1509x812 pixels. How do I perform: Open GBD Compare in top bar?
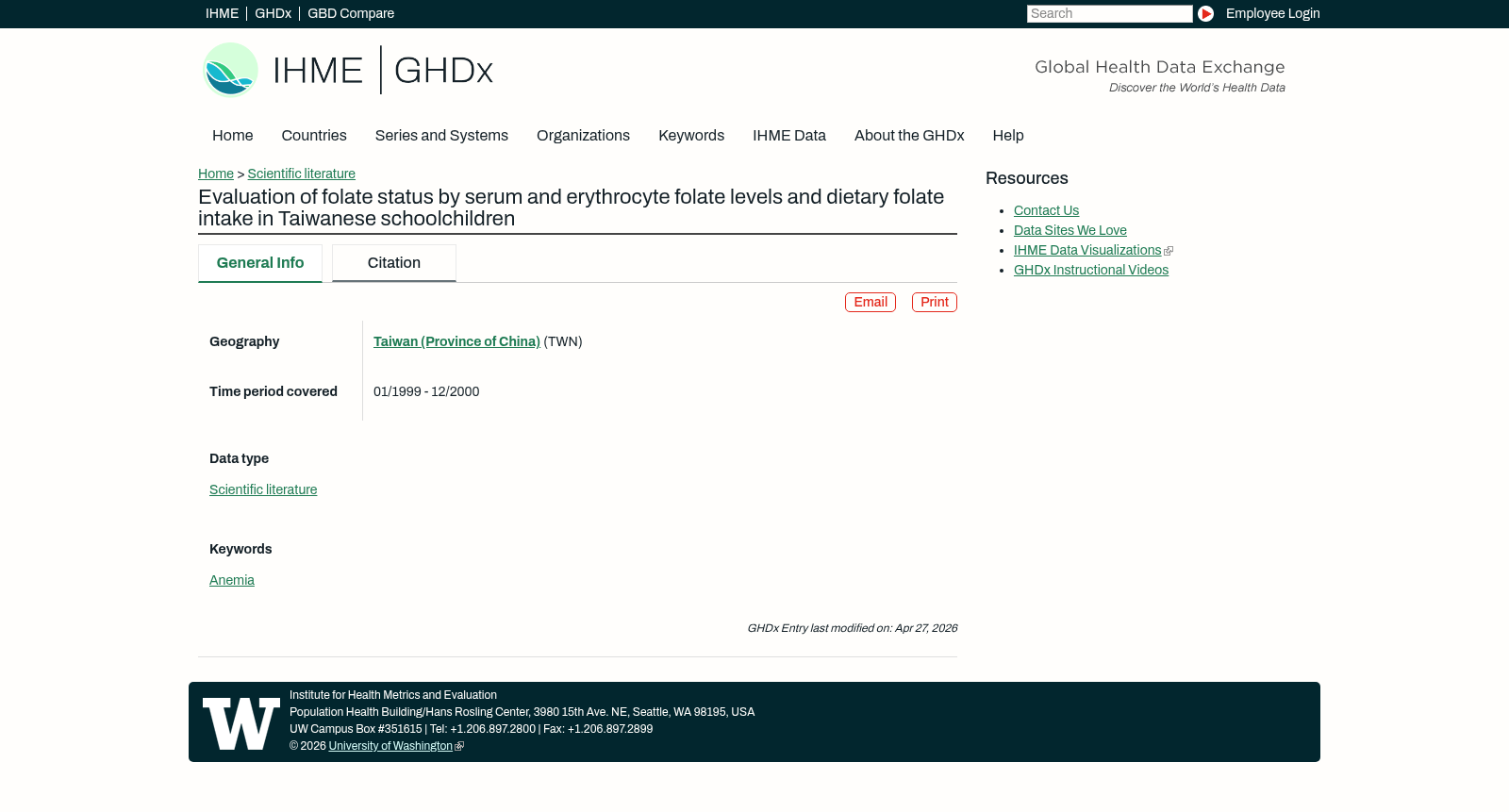click(x=351, y=13)
